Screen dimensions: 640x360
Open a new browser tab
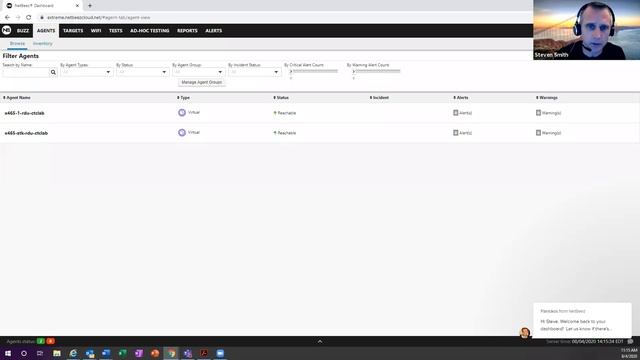pos(90,6)
